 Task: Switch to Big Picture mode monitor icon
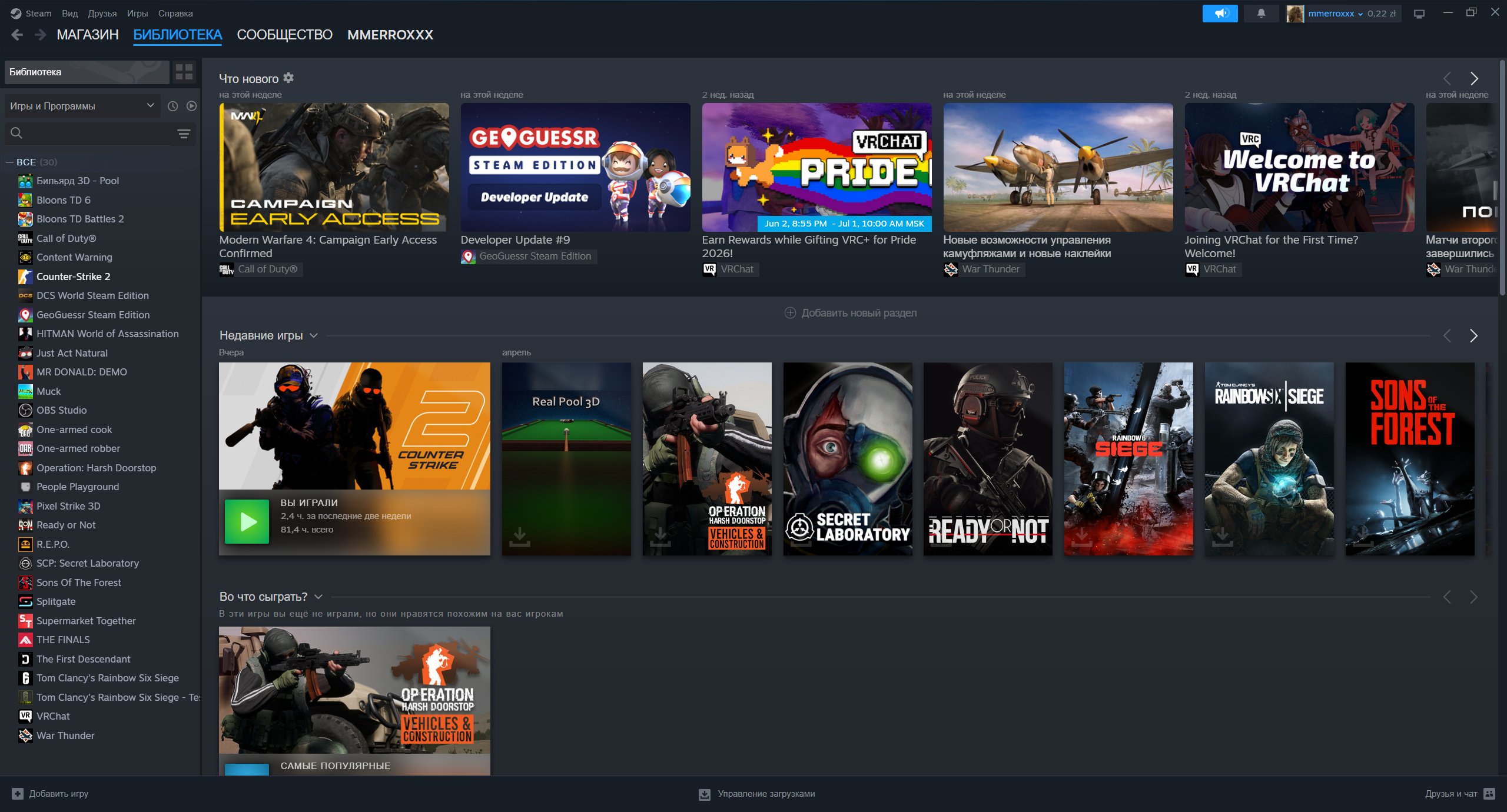point(1419,14)
